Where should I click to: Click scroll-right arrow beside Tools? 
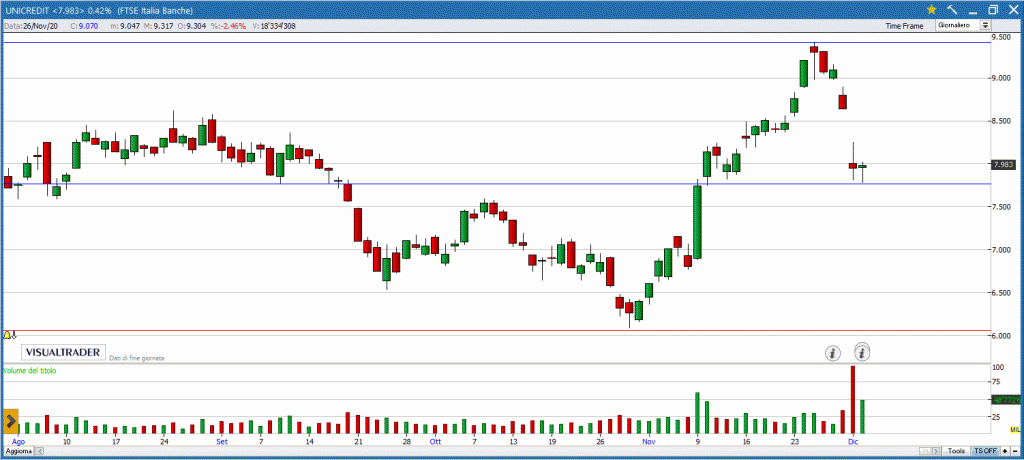point(937,452)
